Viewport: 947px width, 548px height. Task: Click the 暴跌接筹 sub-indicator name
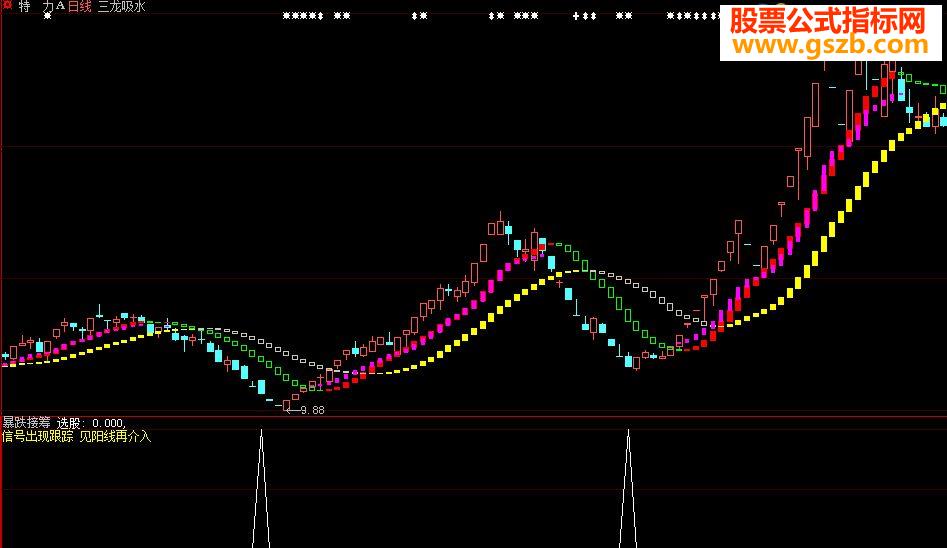(x=27, y=423)
